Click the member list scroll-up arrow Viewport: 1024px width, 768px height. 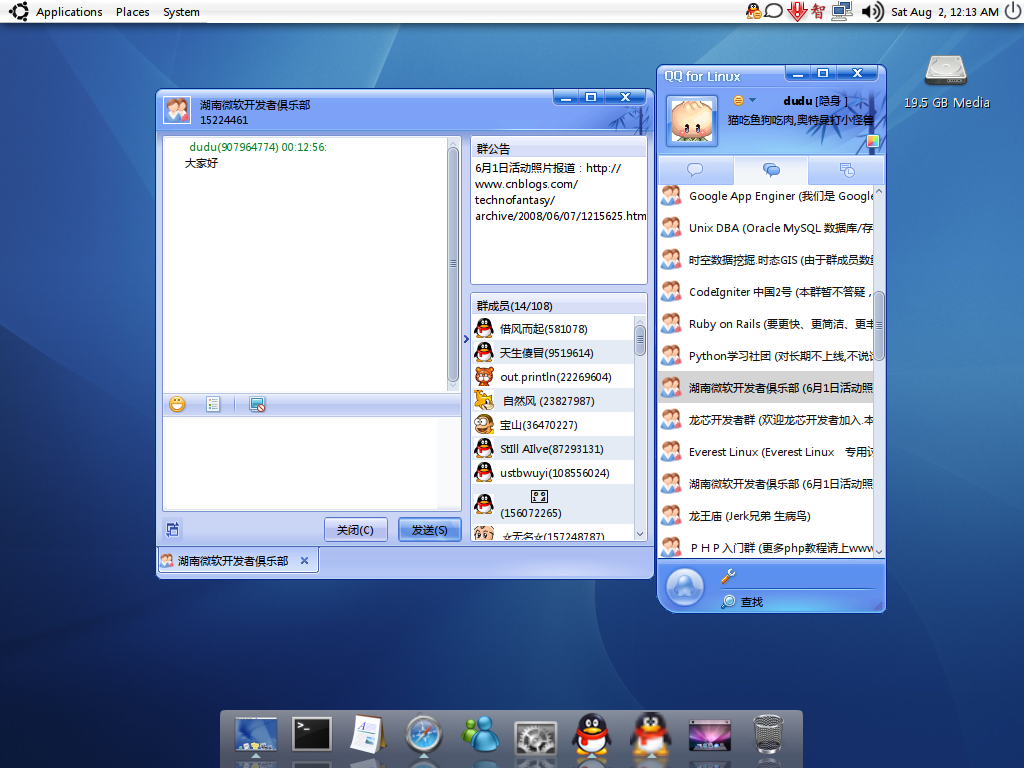640,322
